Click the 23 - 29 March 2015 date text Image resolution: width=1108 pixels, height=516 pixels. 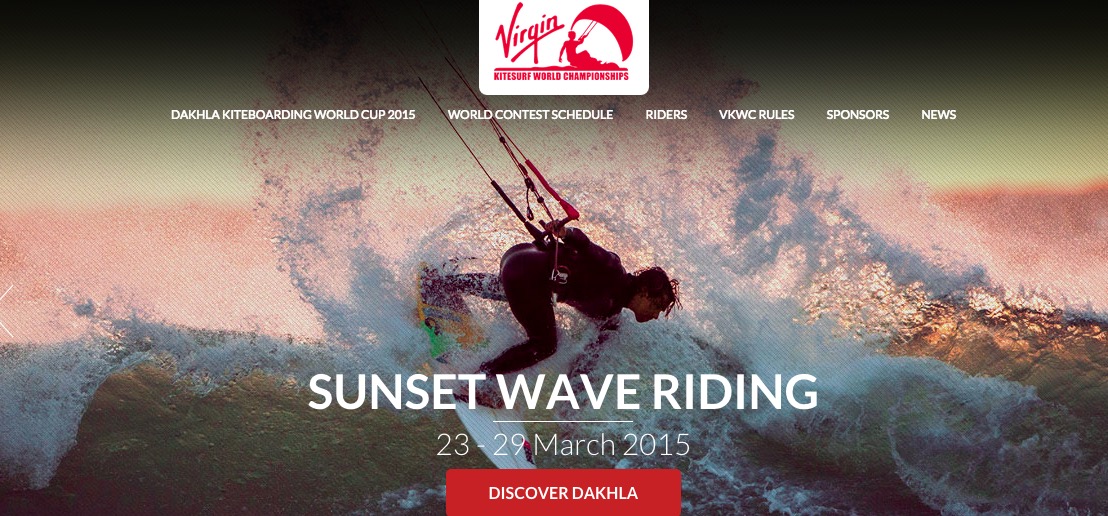(x=562, y=445)
